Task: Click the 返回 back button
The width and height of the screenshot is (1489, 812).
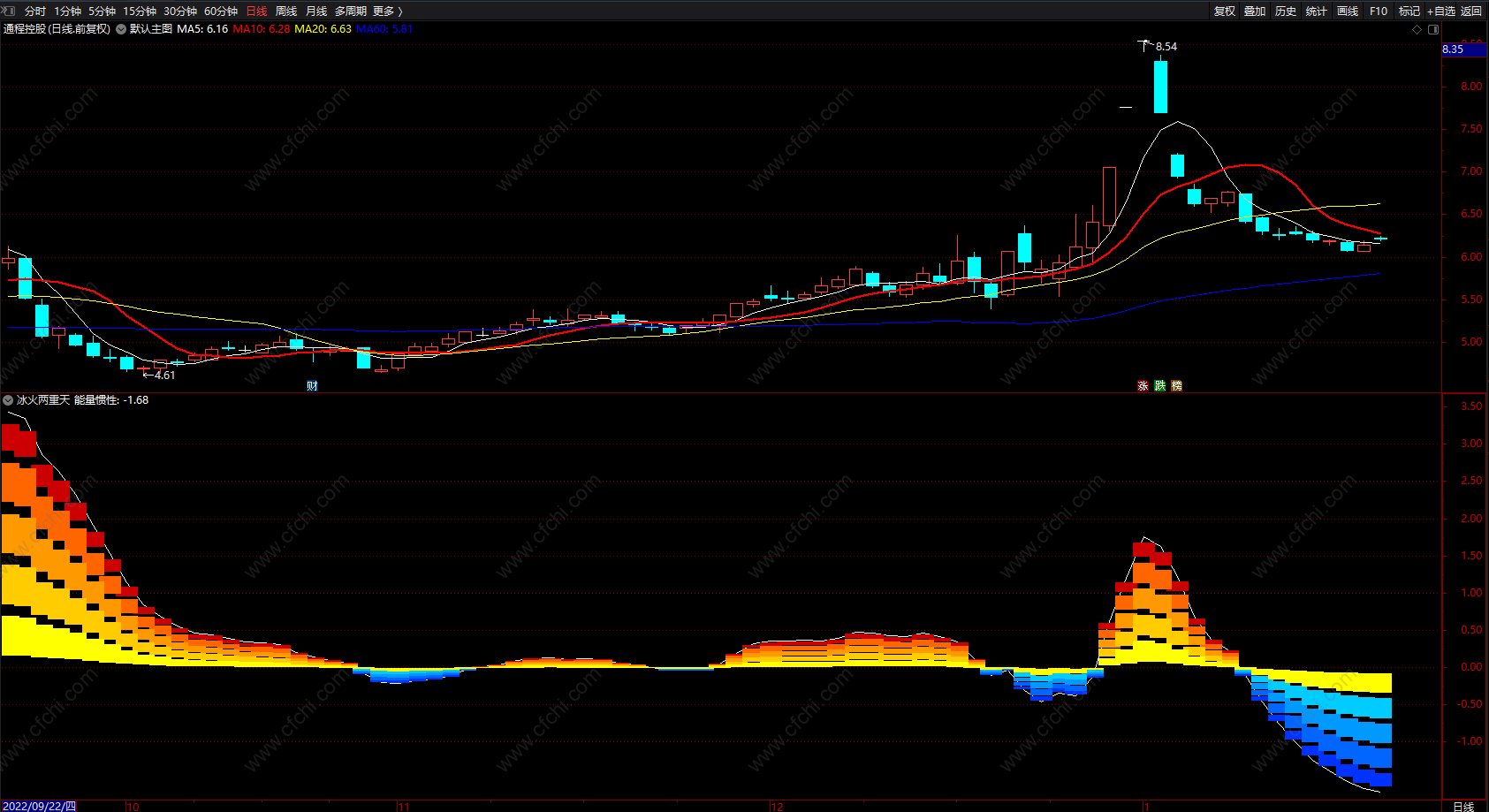Action: tap(1471, 11)
